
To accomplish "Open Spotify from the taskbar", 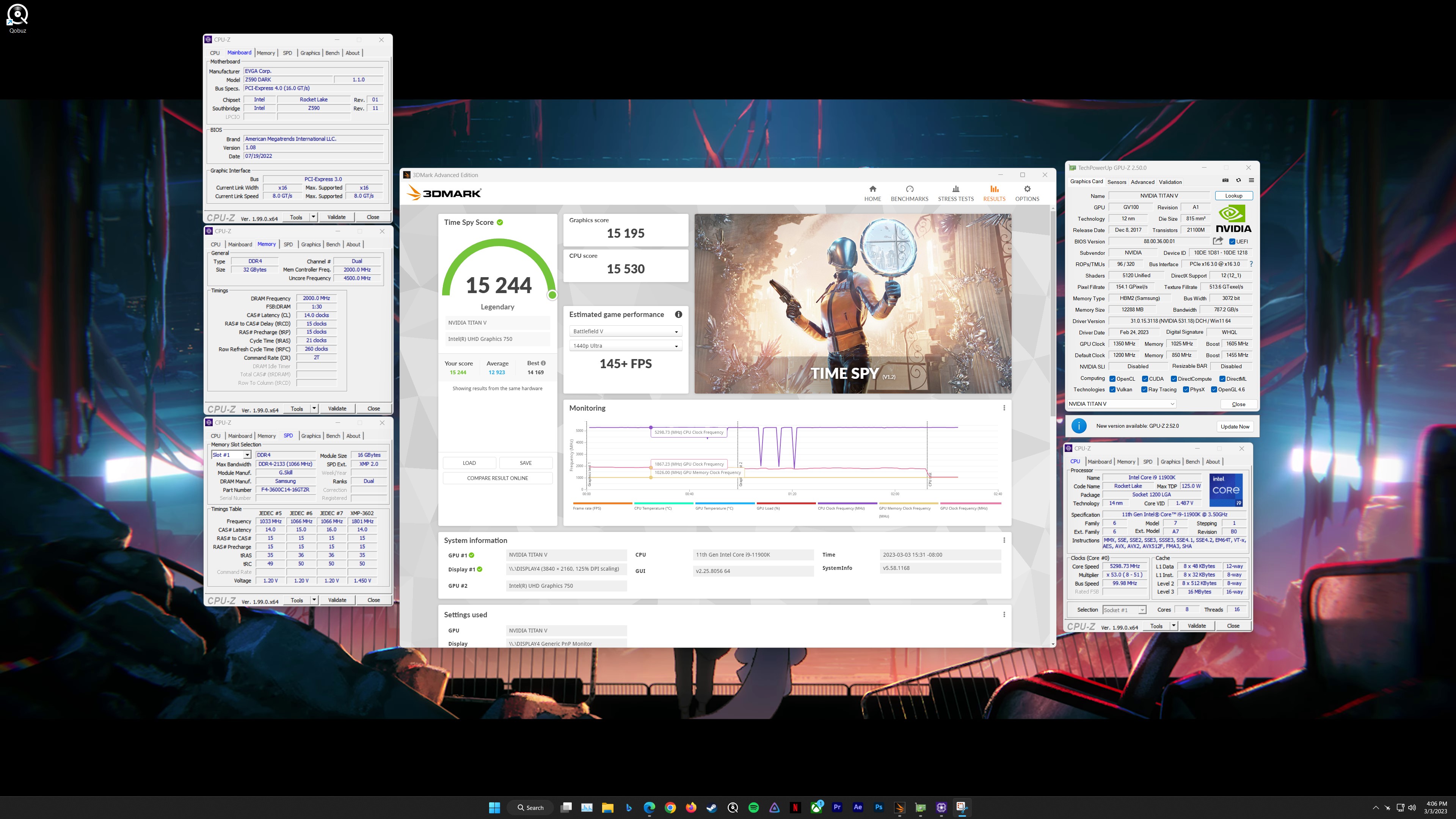I will (x=753, y=807).
